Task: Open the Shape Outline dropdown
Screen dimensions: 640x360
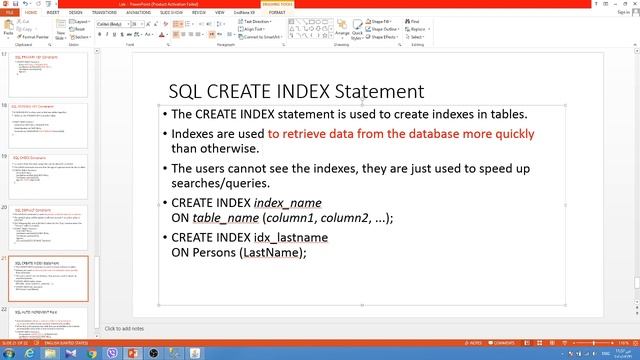Action: coord(382,29)
